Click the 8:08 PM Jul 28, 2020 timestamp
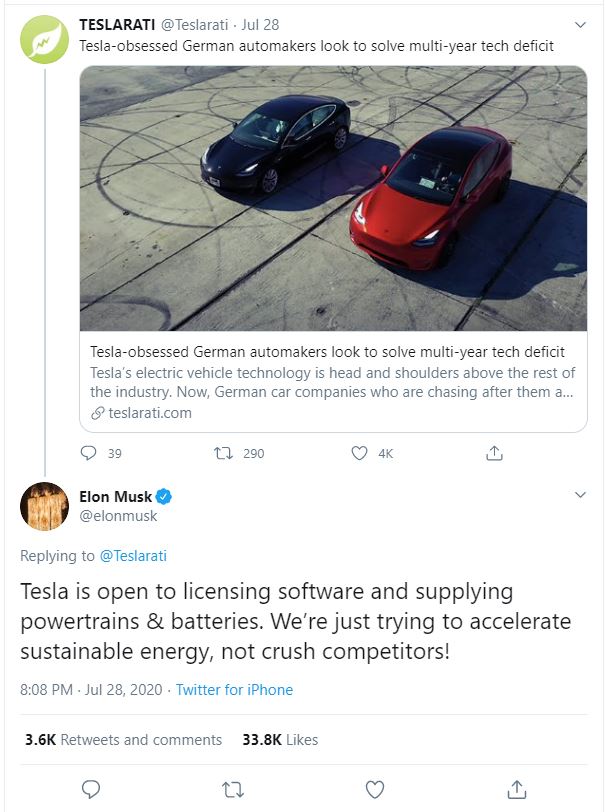605x812 pixels. coord(91,690)
